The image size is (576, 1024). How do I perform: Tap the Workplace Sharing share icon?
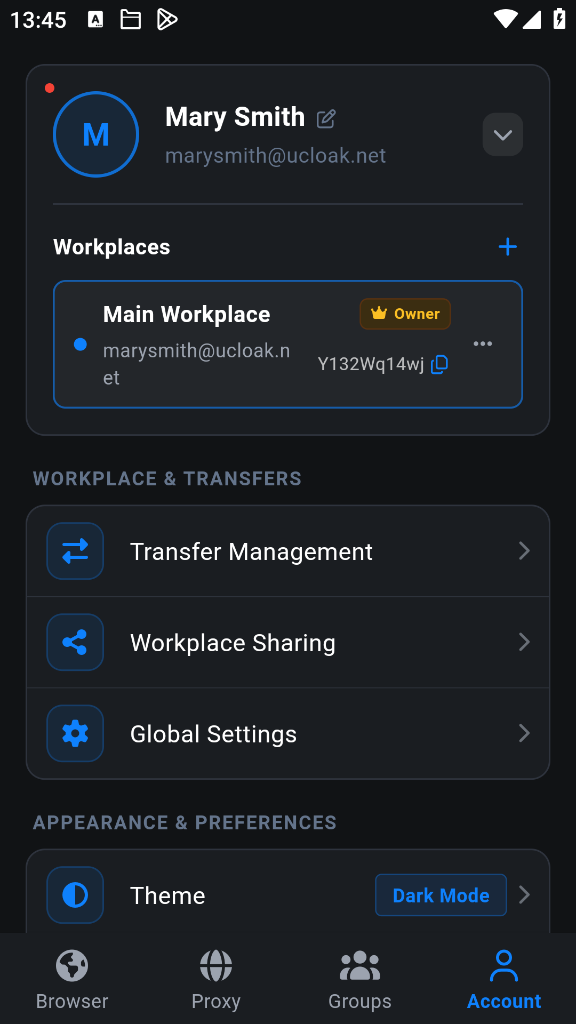(75, 643)
